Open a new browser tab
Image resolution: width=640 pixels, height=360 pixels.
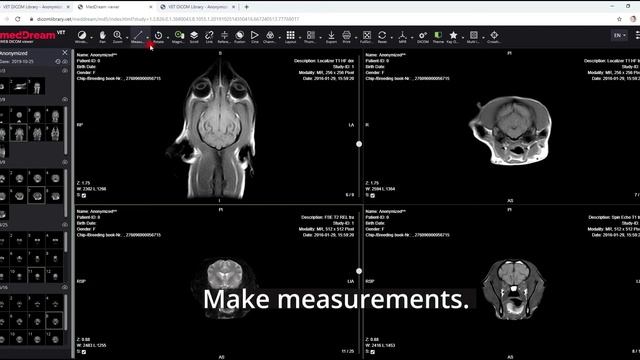[x=247, y=7]
